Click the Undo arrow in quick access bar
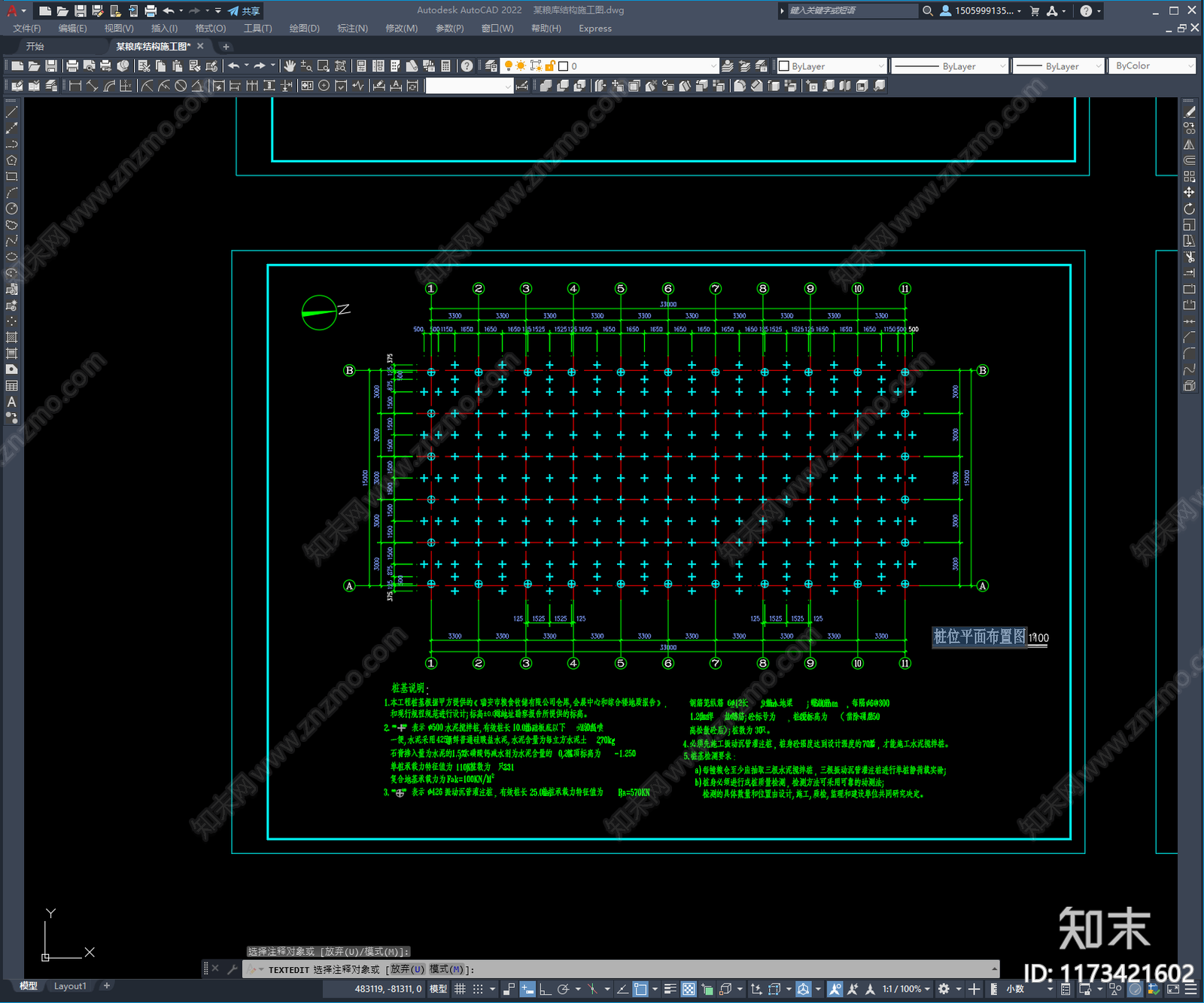 169,11
